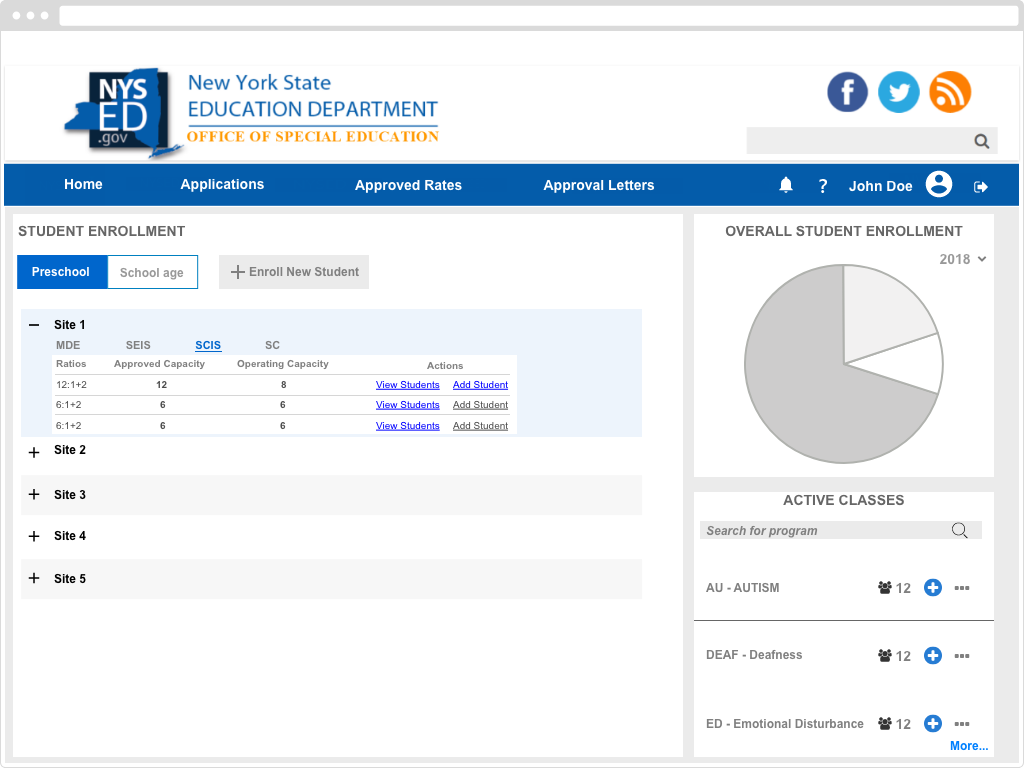This screenshot has height=768, width=1024.
Task: Click the logout icon
Action: 981,186
